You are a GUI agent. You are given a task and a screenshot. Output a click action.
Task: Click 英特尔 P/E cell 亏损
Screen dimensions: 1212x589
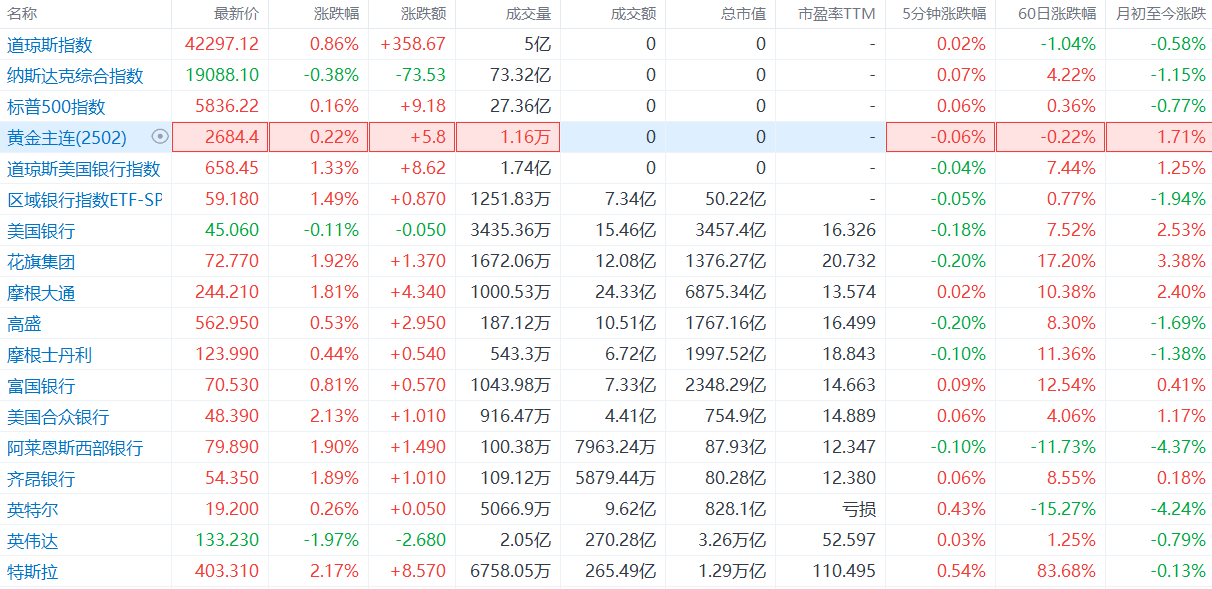pyautogui.click(x=860, y=510)
